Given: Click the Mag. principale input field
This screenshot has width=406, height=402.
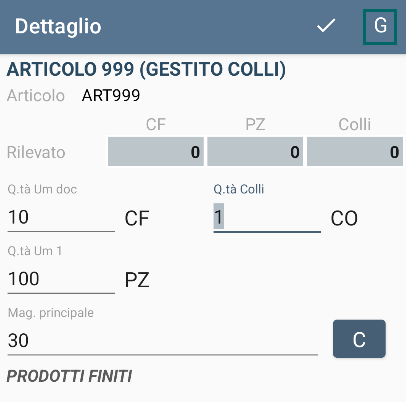Looking at the screenshot, I should [x=163, y=341].
